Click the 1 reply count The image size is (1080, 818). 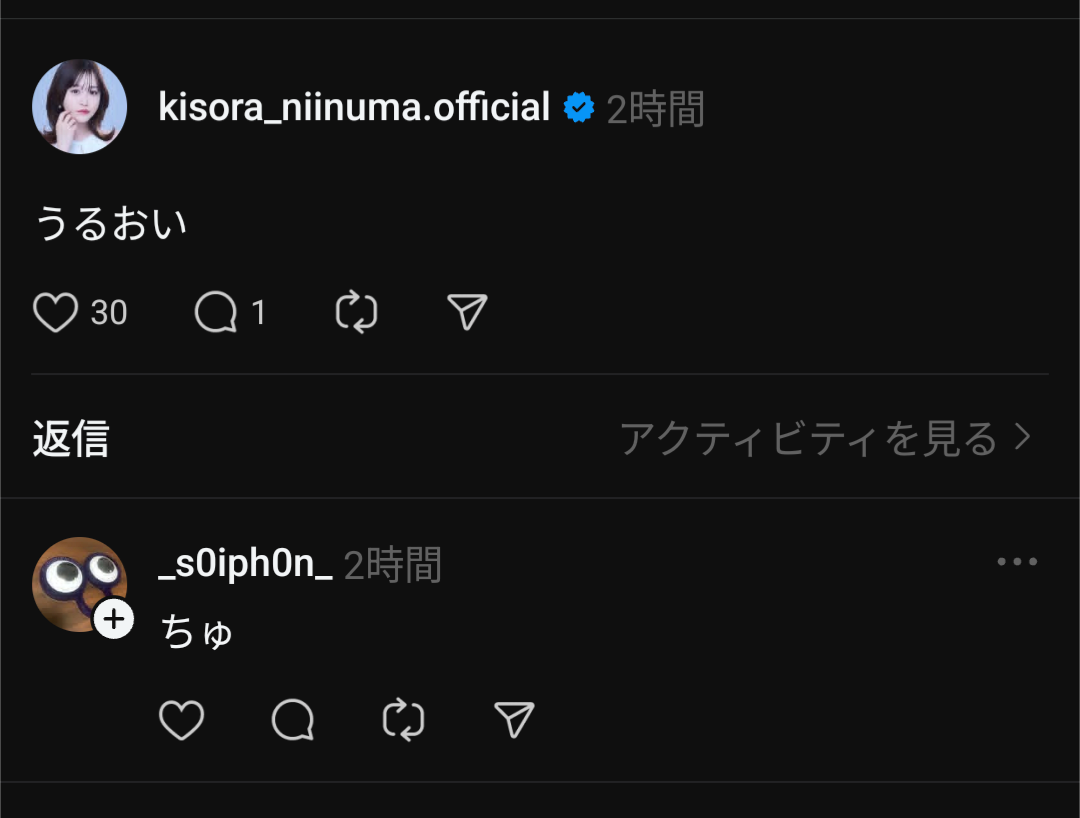[x=258, y=313]
